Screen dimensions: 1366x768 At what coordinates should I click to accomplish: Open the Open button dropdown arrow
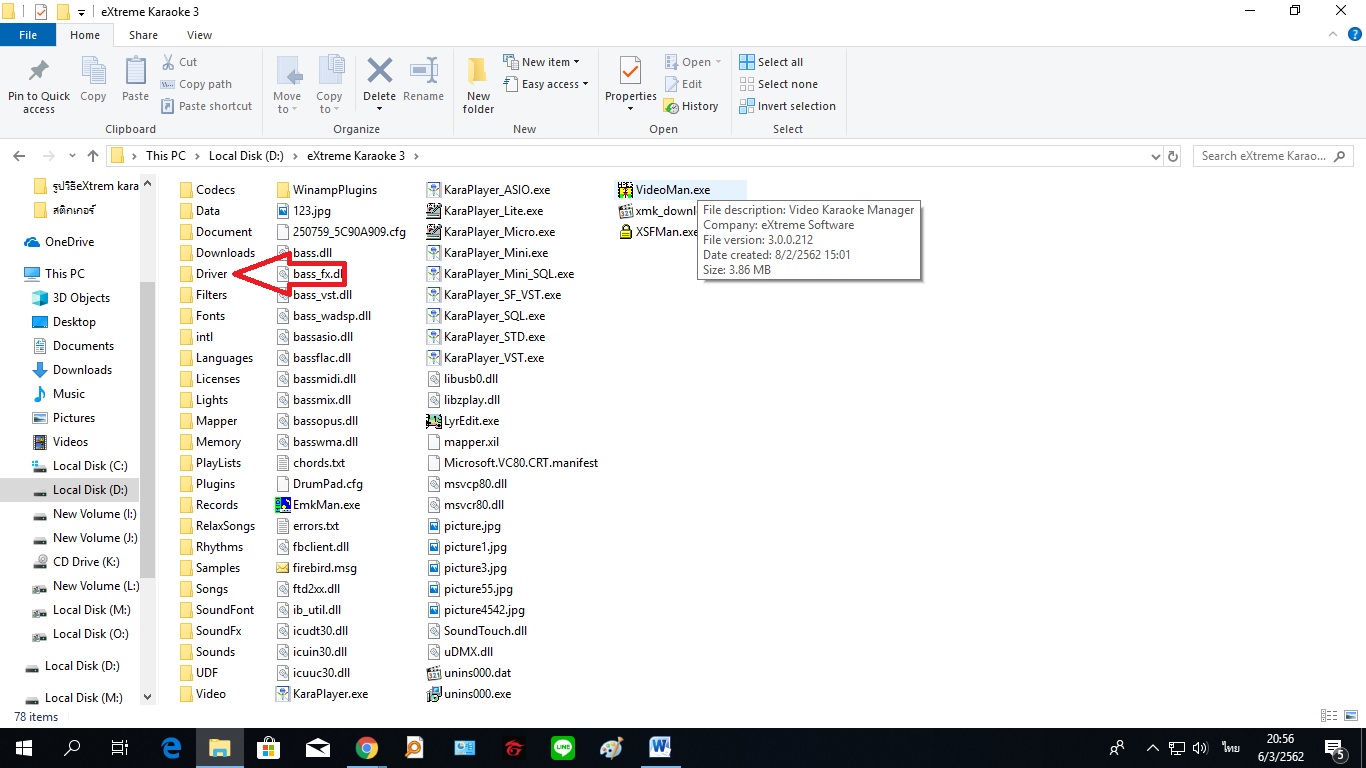[x=718, y=62]
